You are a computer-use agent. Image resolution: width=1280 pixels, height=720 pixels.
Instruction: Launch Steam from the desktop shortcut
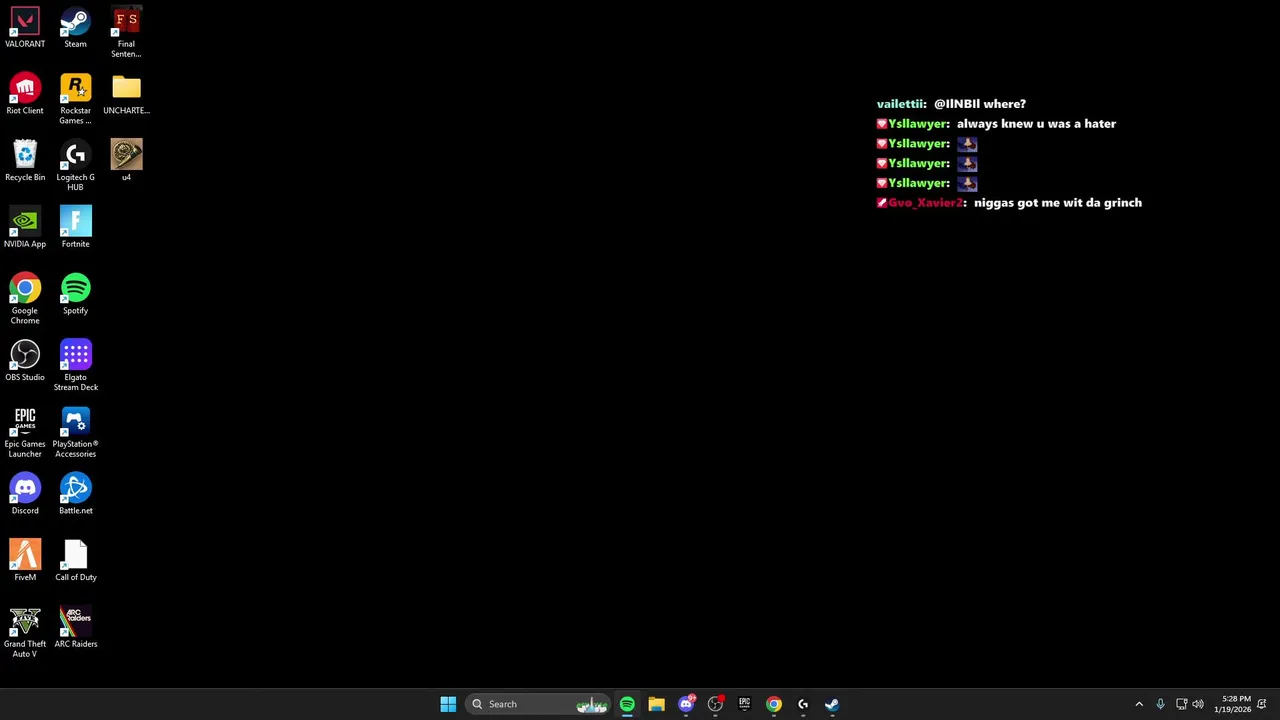[x=75, y=28]
